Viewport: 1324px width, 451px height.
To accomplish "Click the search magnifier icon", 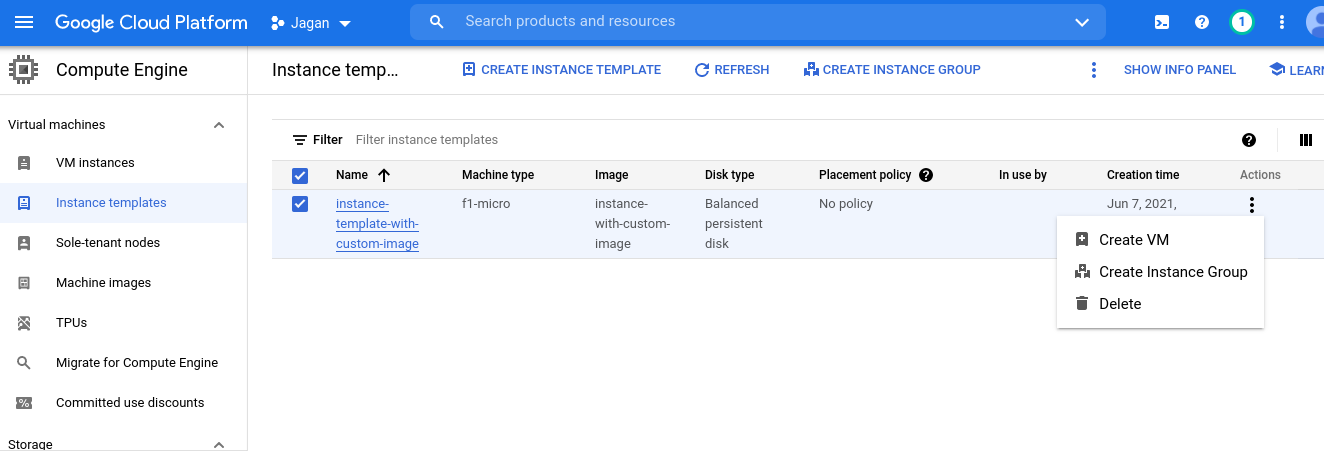I will pyautogui.click(x=436, y=22).
